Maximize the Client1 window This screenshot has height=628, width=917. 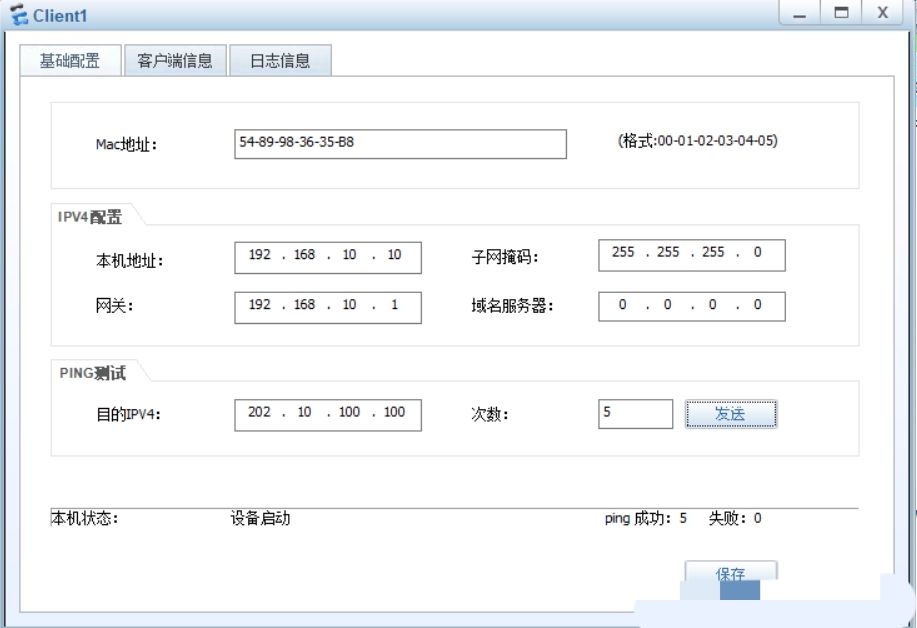point(841,13)
